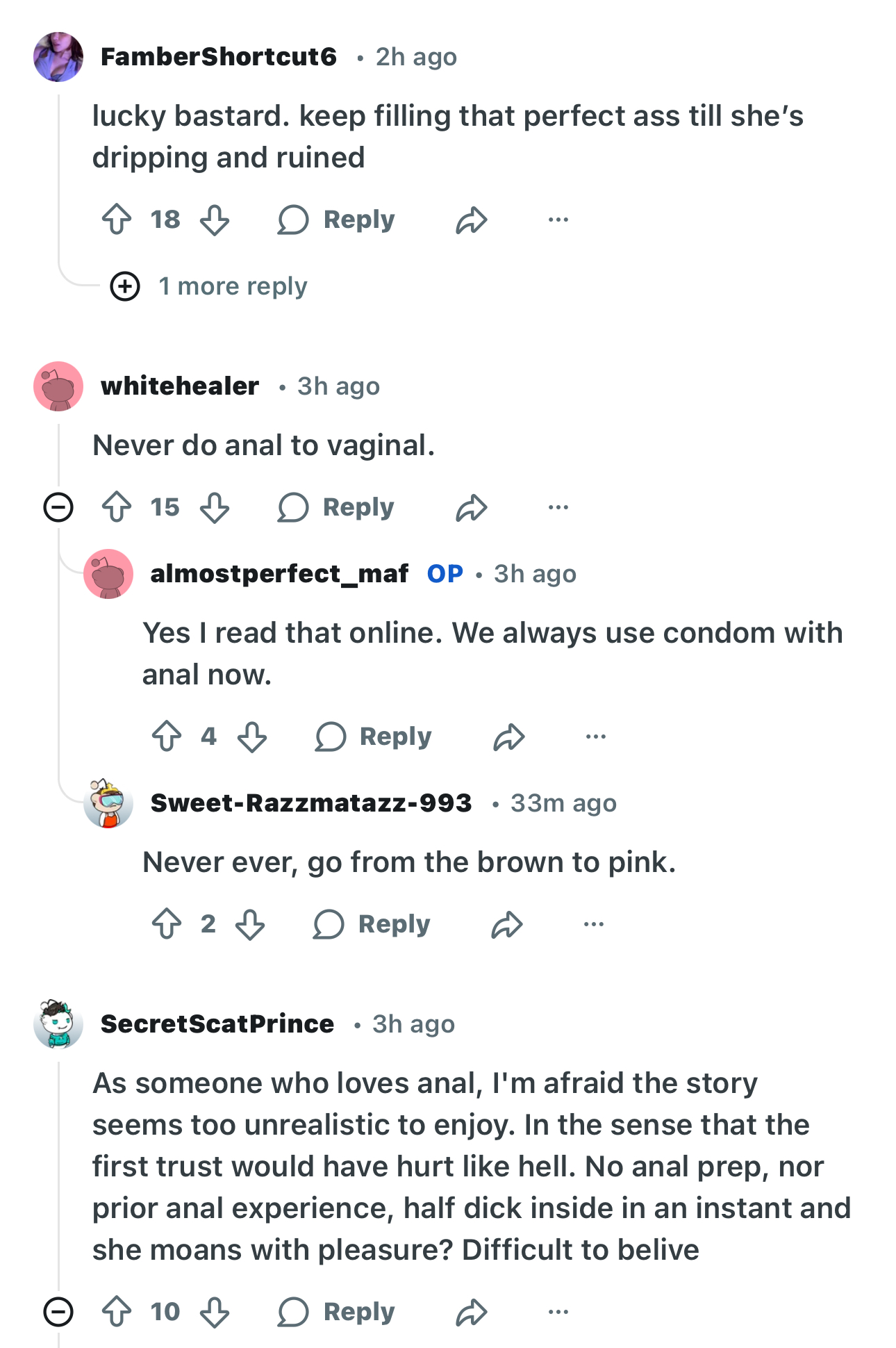Open more options for almostperfect_maf's reply

click(595, 737)
